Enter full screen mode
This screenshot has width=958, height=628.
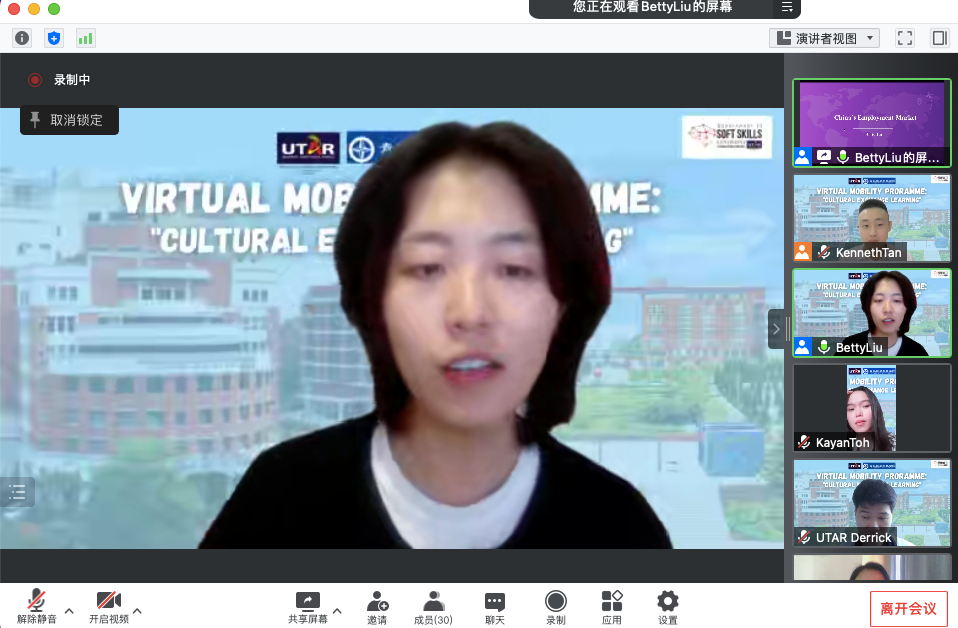[x=905, y=38]
